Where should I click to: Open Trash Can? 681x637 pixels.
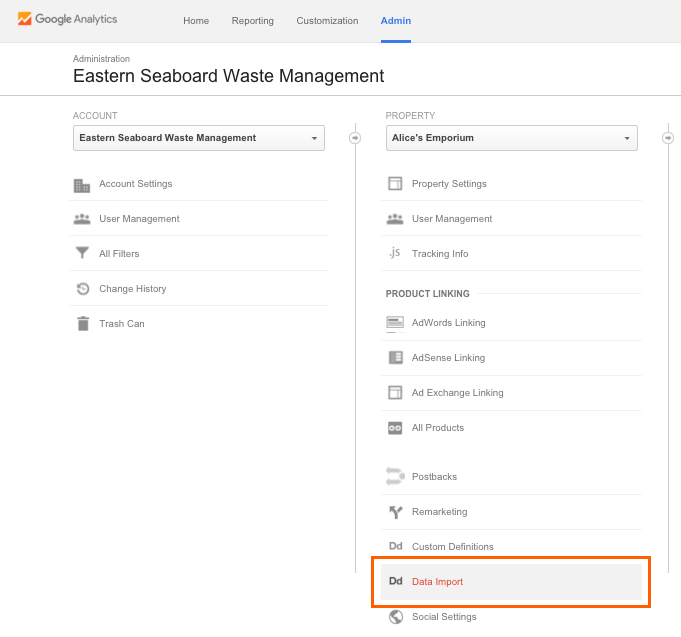(122, 323)
